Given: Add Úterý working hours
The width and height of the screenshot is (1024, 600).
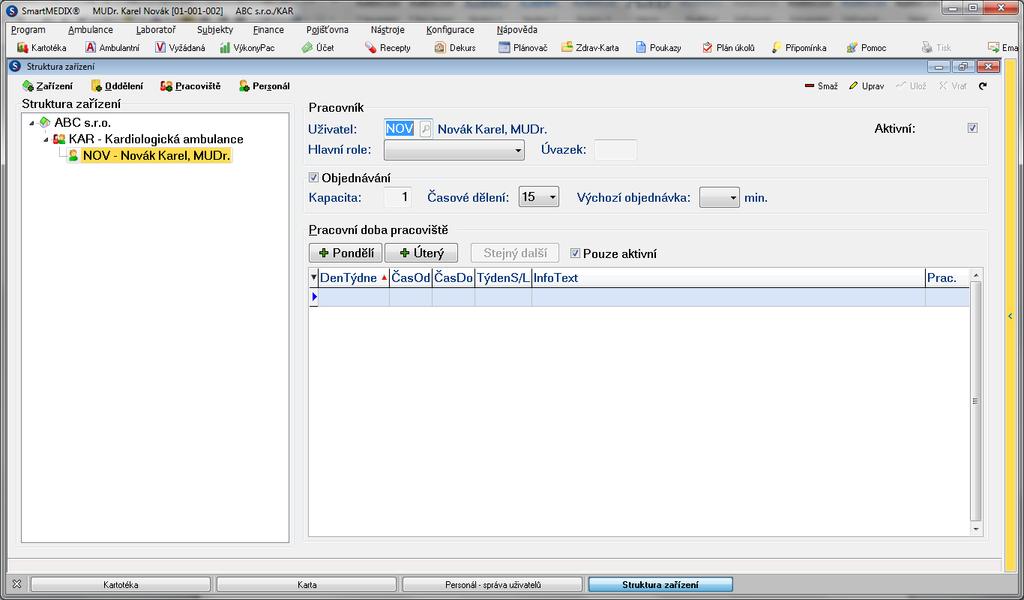Looking at the screenshot, I should 421,253.
